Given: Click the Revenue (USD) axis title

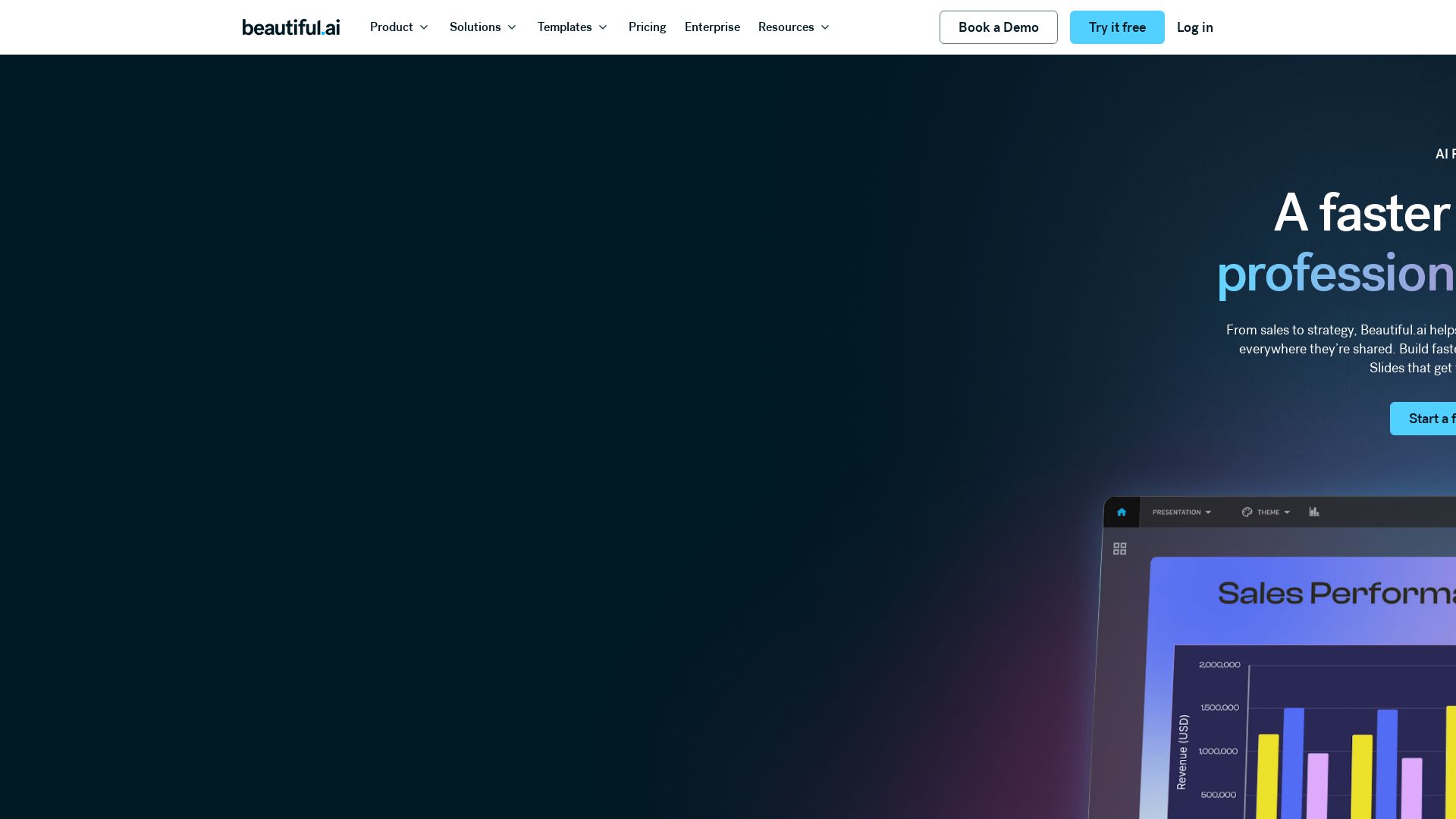Looking at the screenshot, I should click(x=1182, y=752).
